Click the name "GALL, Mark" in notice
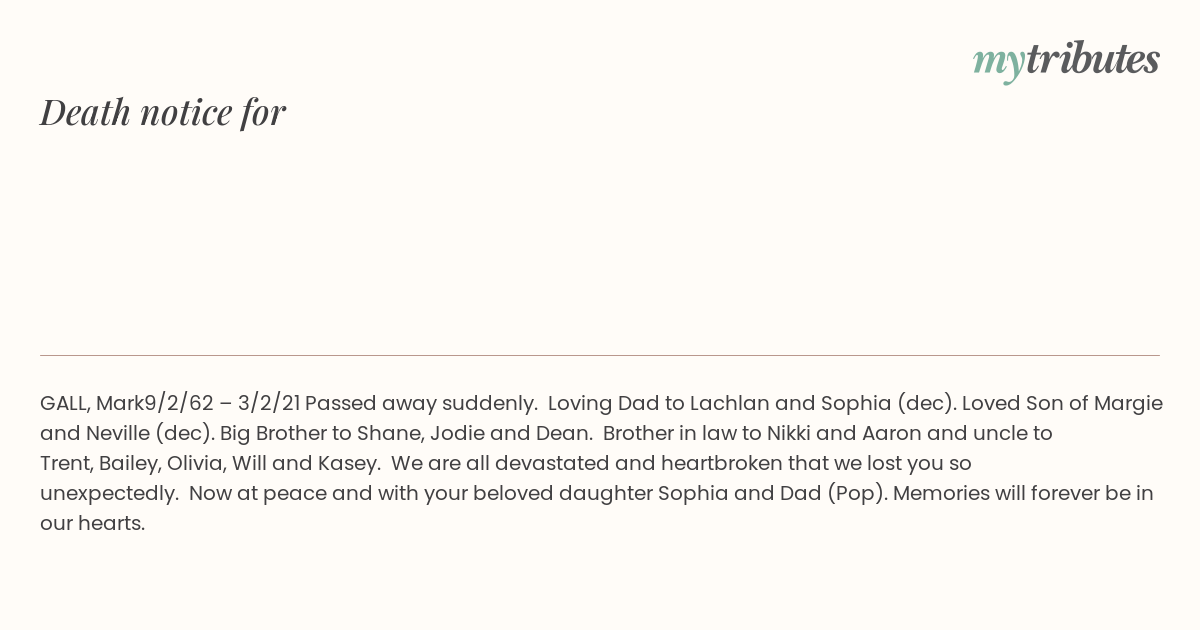The width and height of the screenshot is (1200, 630). pyautogui.click(x=92, y=404)
